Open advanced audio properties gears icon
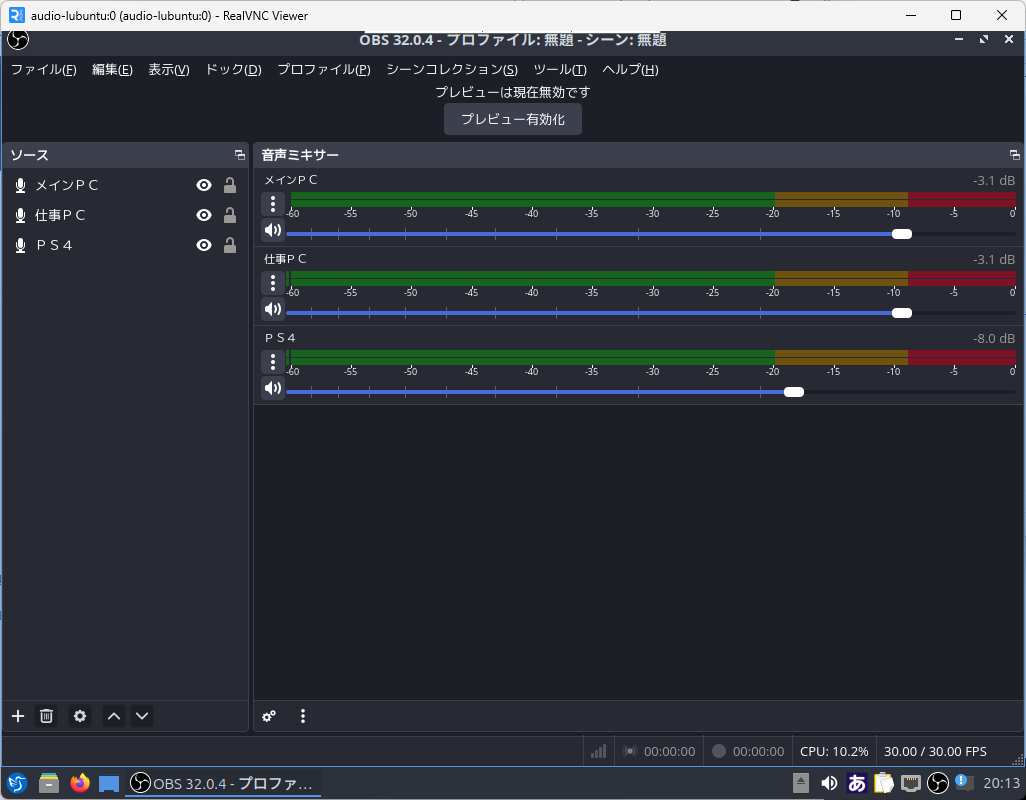 pos(269,716)
